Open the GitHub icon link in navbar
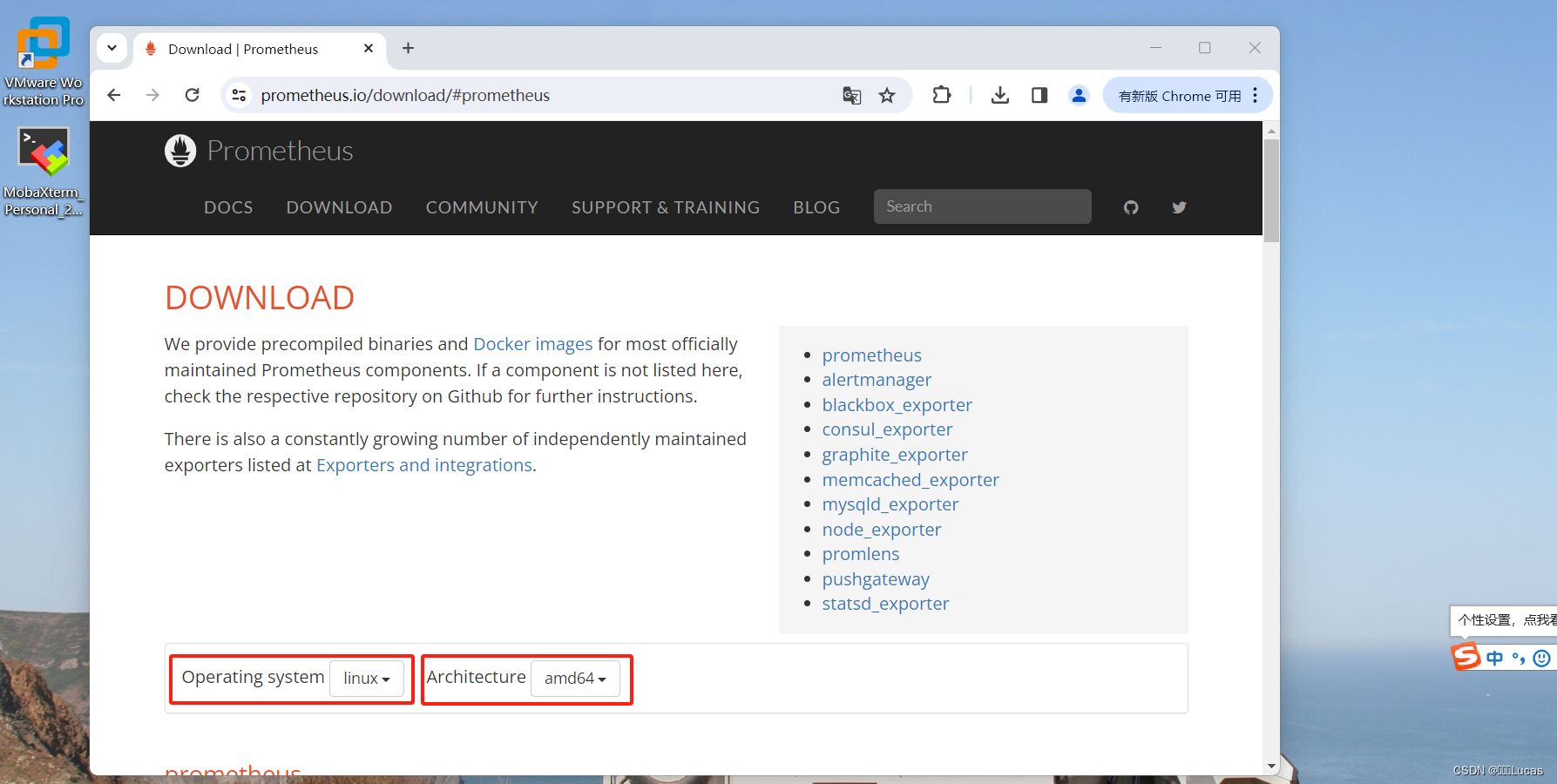 [x=1131, y=207]
